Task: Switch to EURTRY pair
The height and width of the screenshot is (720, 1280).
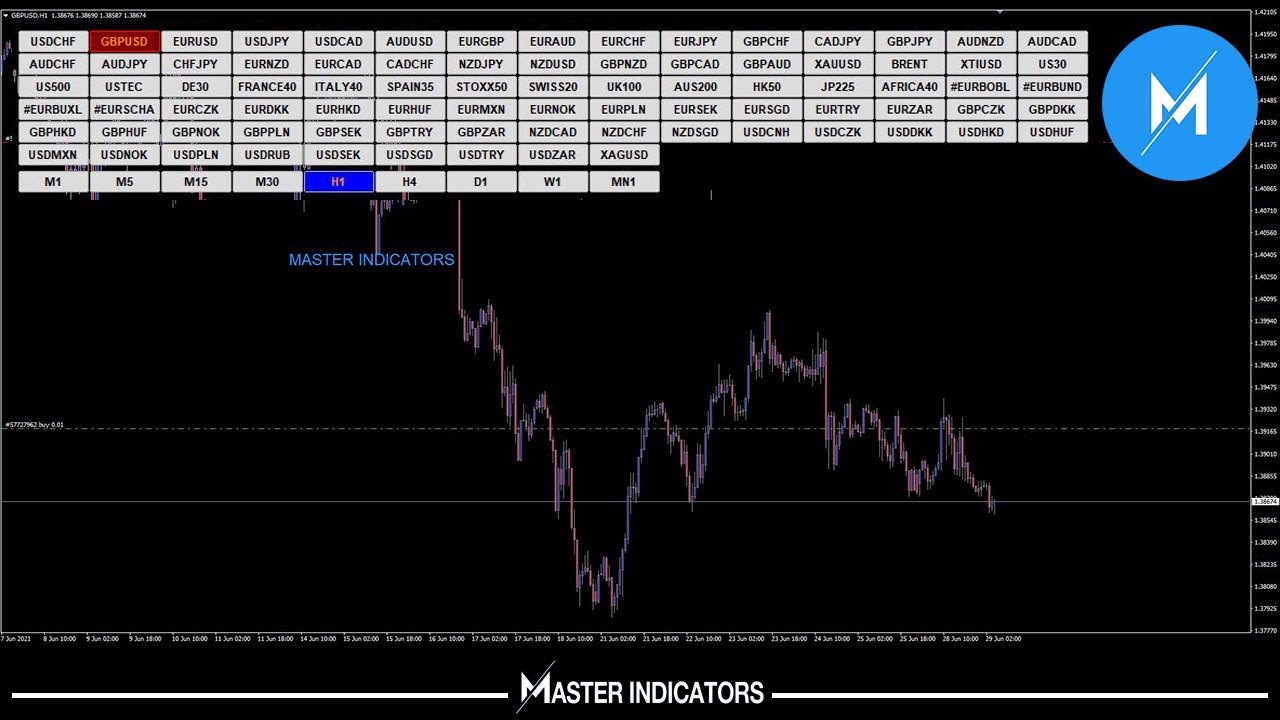Action: (838, 110)
